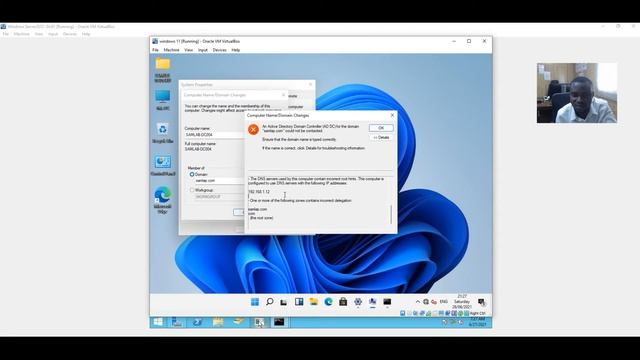
Task: Click the host taskbar clock showing 7:27 AM
Action: click(477, 322)
